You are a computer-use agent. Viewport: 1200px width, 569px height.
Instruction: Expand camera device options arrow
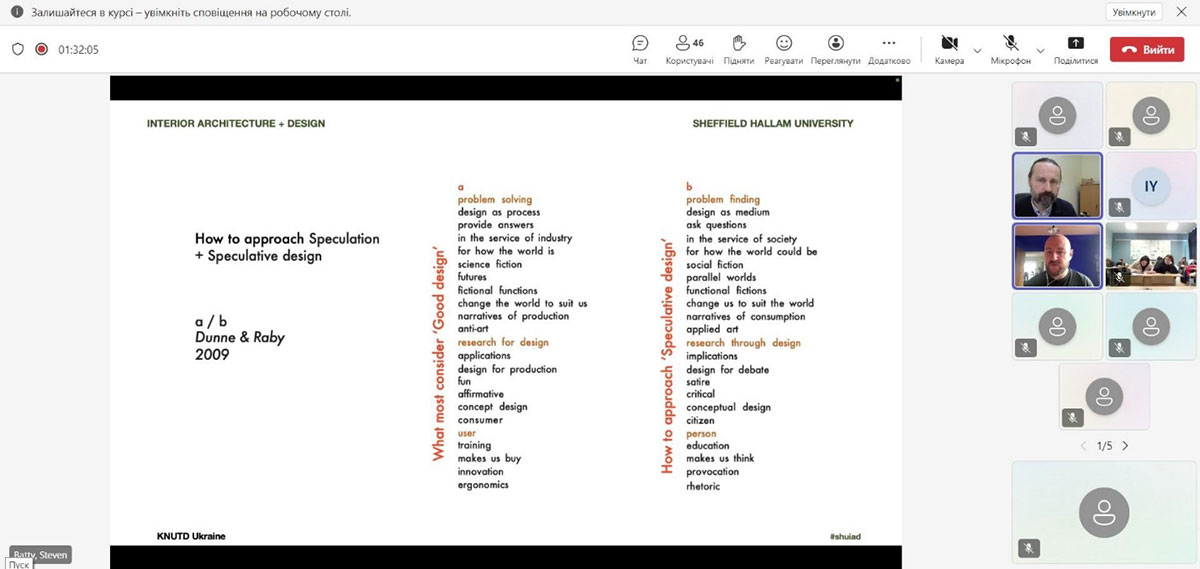point(977,49)
